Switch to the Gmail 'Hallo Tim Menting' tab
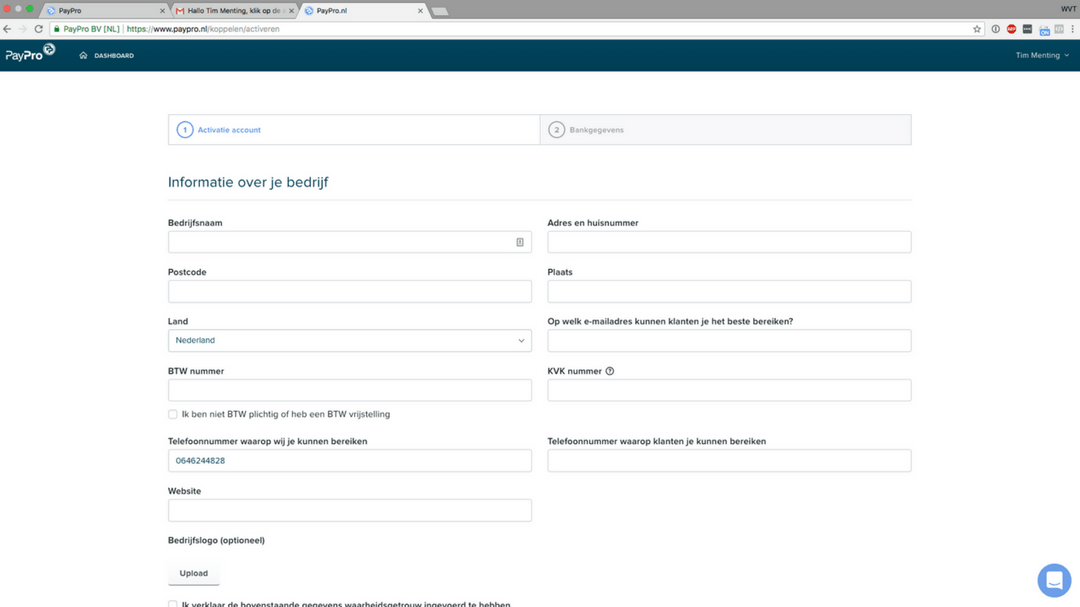This screenshot has width=1080, height=607. (x=234, y=10)
